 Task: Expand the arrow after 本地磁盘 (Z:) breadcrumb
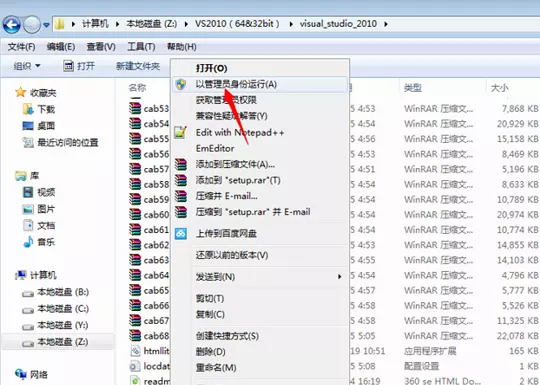point(186,24)
